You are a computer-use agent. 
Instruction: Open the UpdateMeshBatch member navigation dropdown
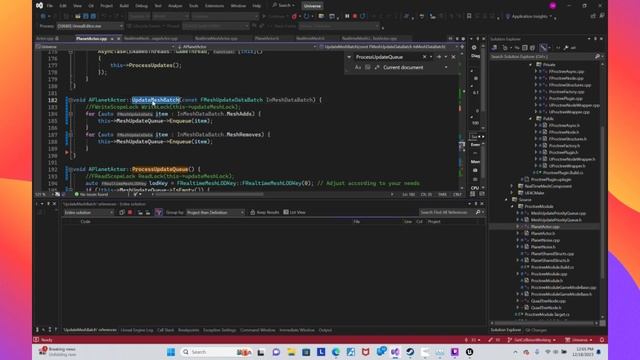point(388,47)
